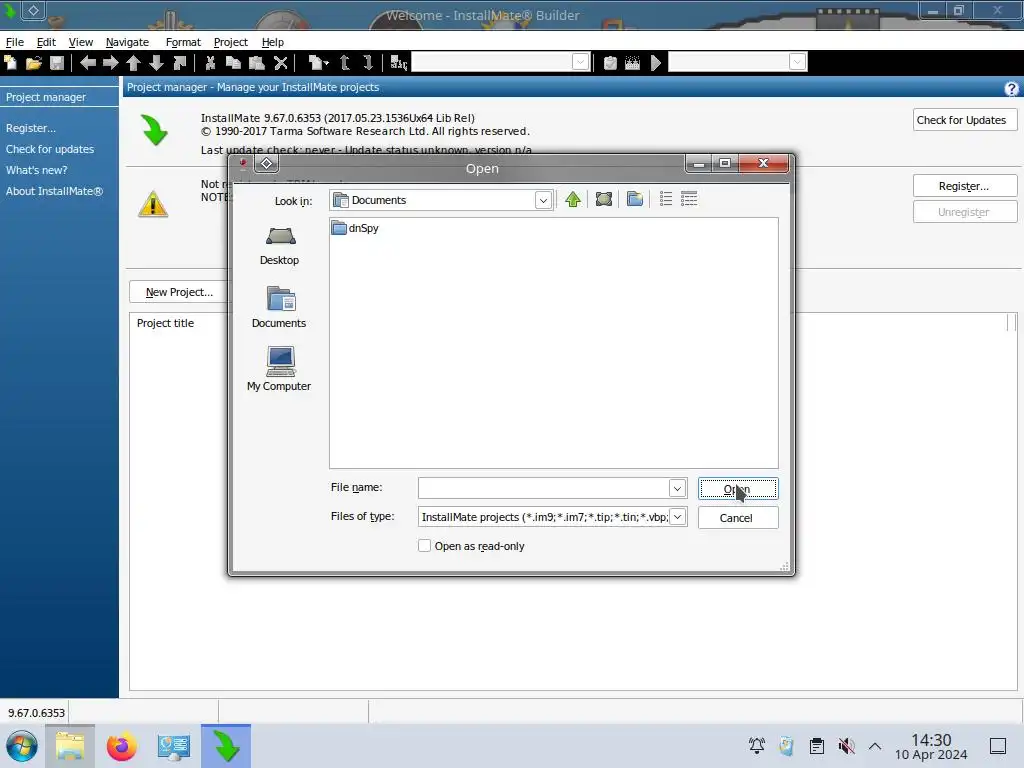Open the Project menu
1024x768 pixels.
click(231, 42)
